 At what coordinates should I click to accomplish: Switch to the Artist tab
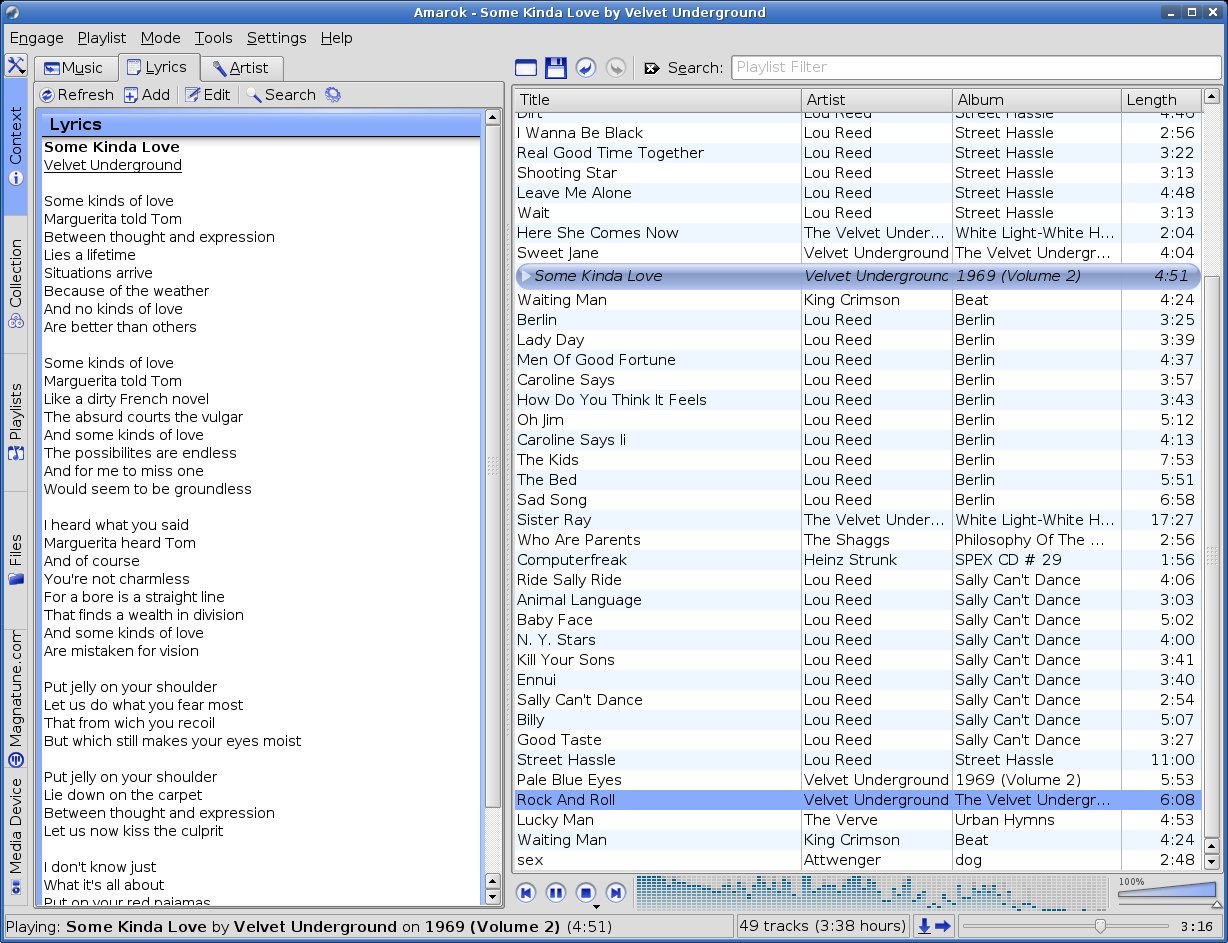[x=241, y=68]
